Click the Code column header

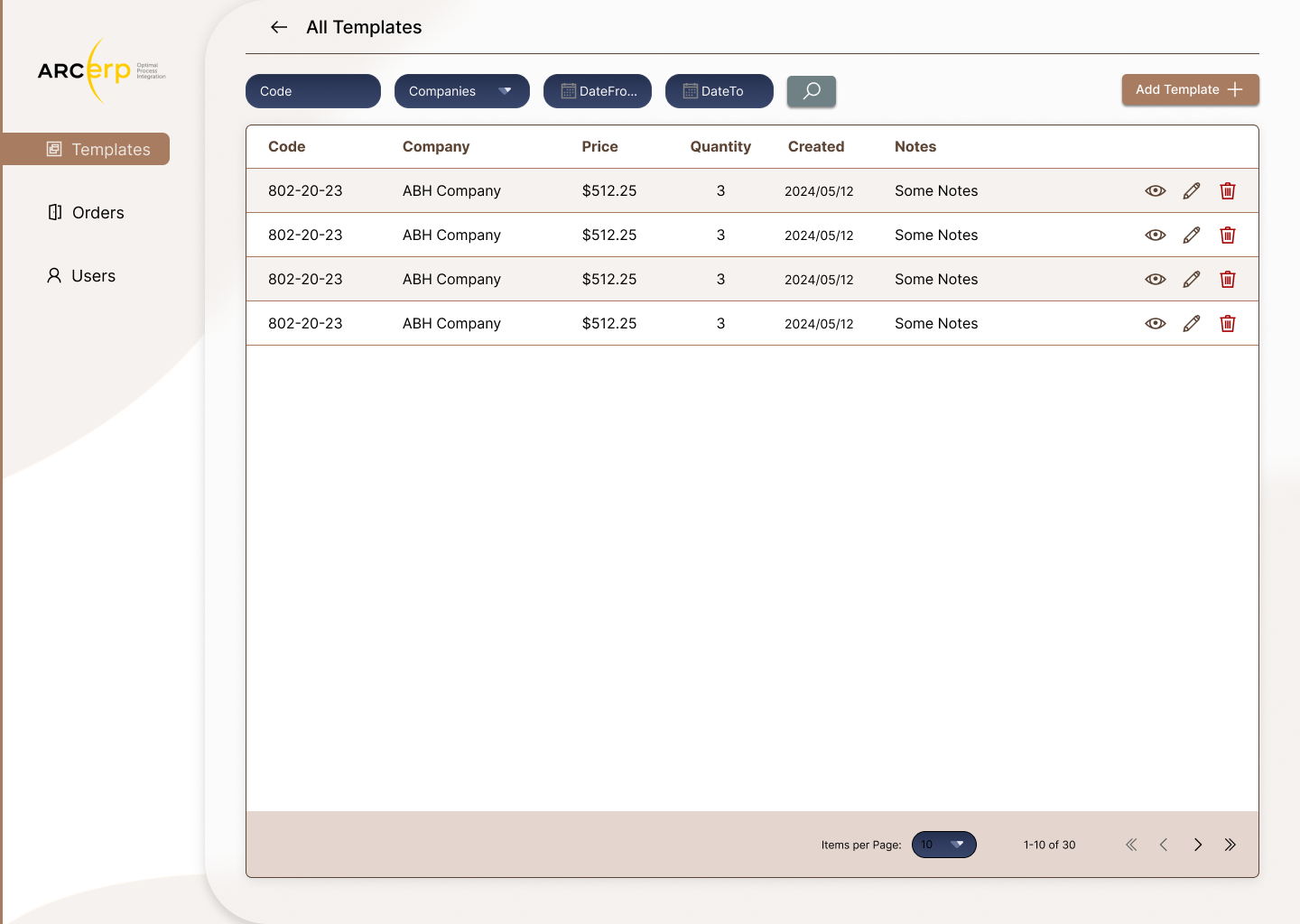point(287,146)
